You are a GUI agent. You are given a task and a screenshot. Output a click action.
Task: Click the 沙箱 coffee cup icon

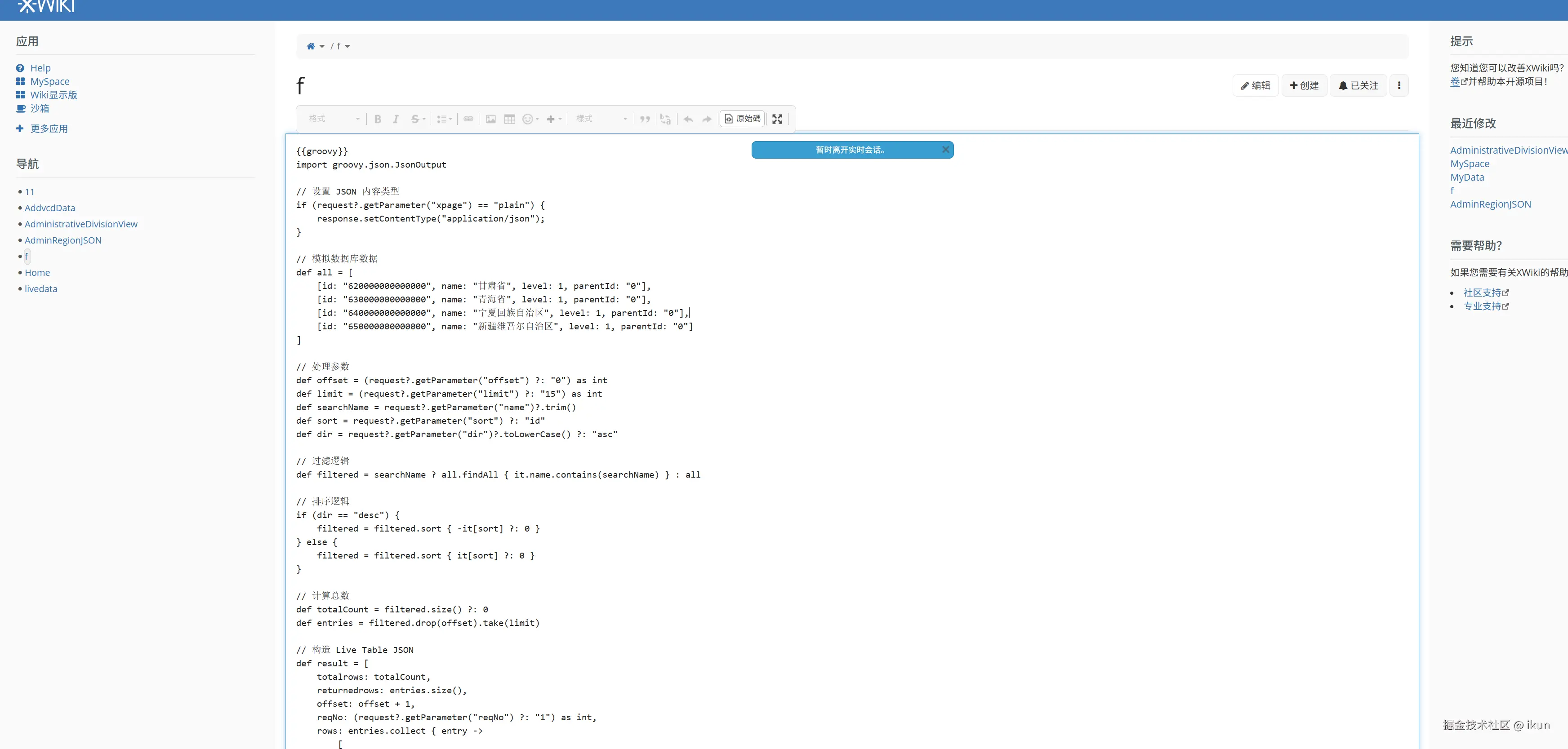21,108
